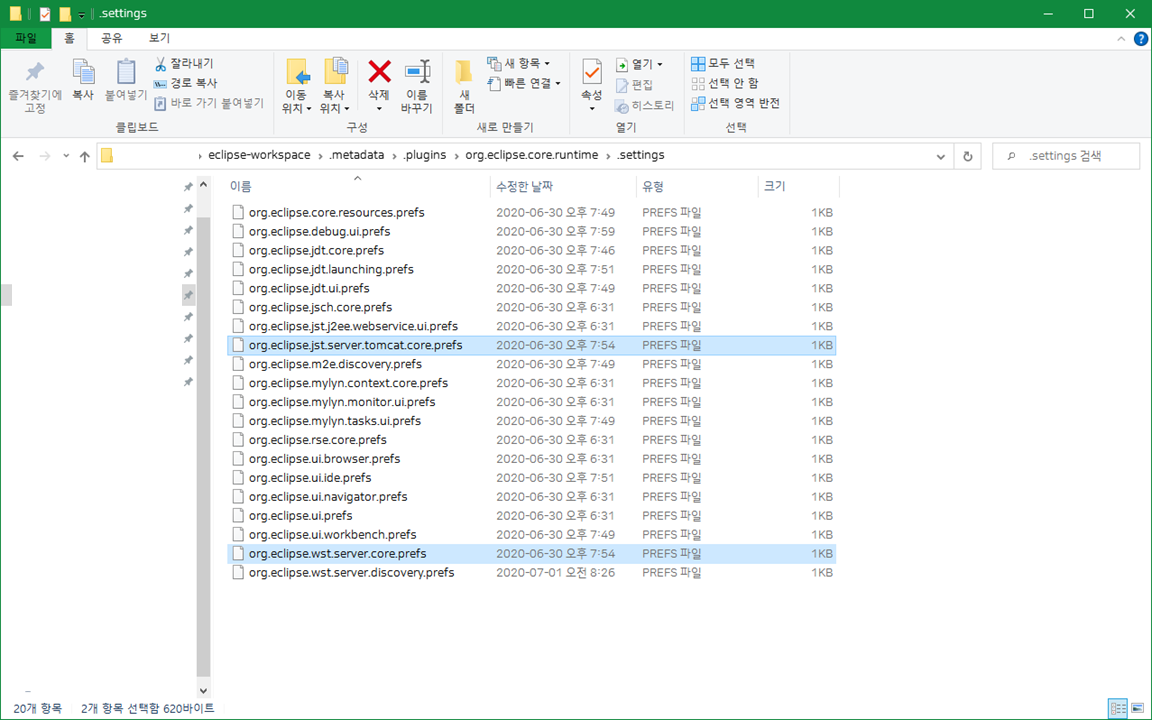Navigate to org.eclipse.core.runtime breadcrumb
This screenshot has width=1152, height=720.
click(532, 155)
